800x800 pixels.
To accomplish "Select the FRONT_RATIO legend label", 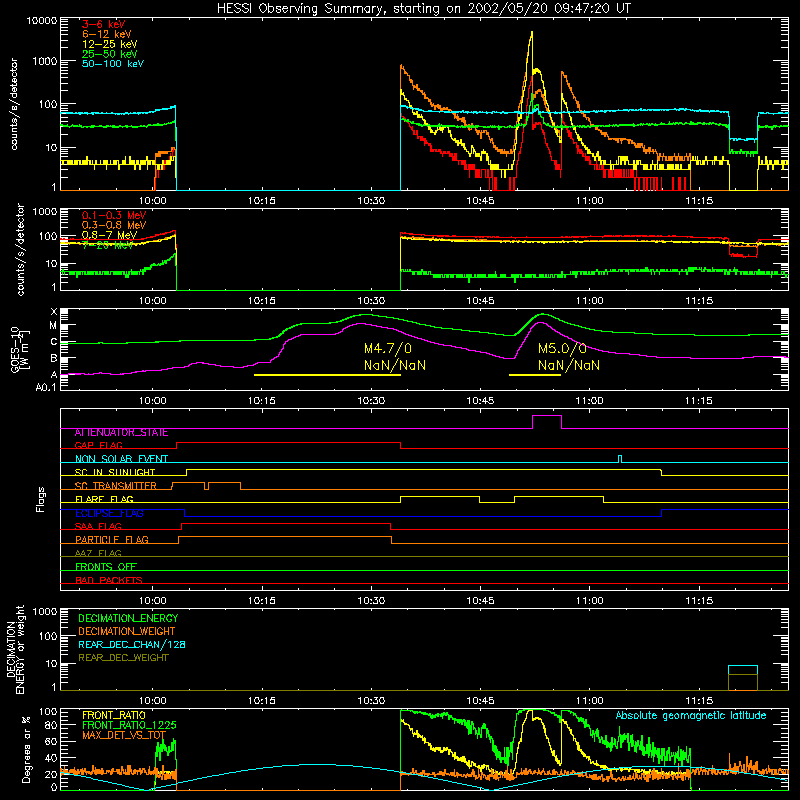I will 114,715.
